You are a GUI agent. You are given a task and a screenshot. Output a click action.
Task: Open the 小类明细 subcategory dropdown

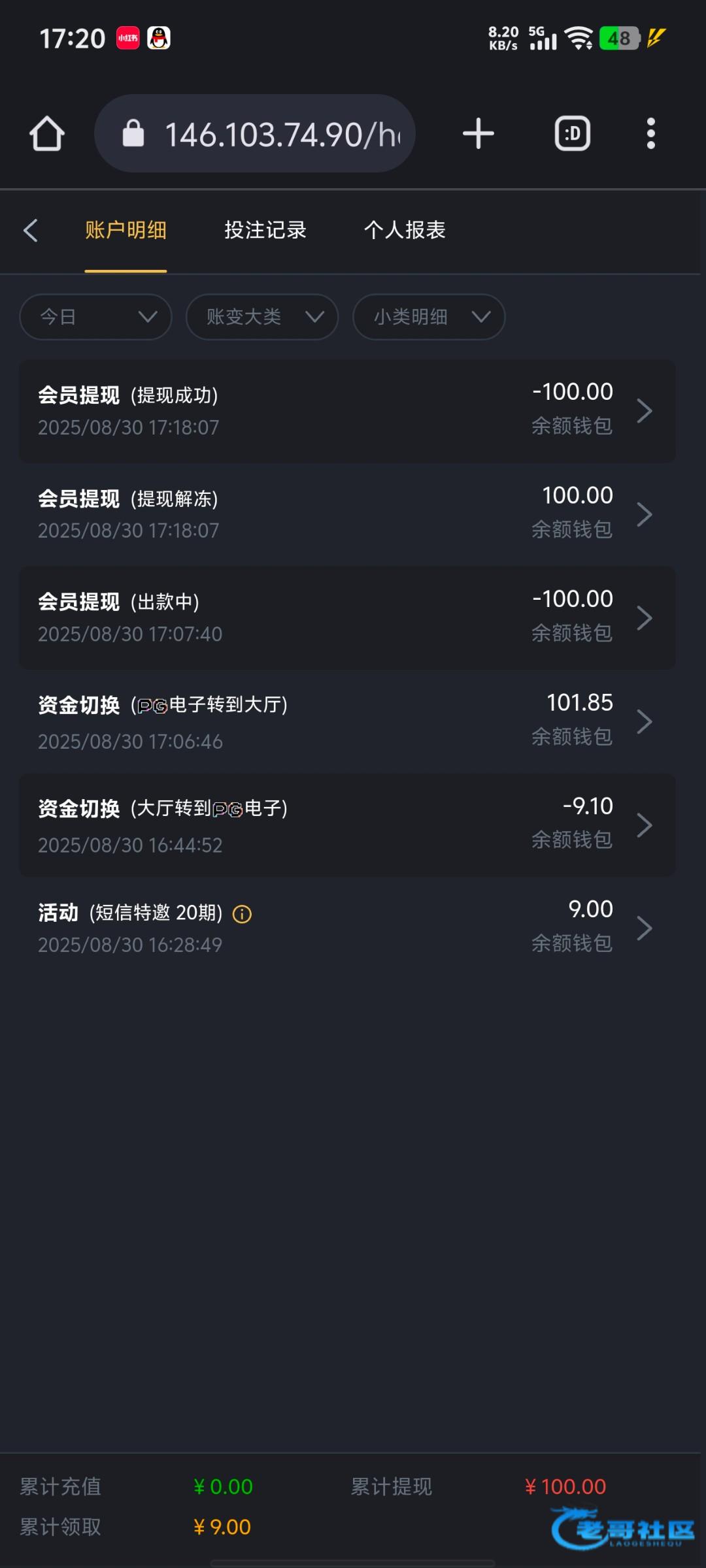click(x=429, y=318)
